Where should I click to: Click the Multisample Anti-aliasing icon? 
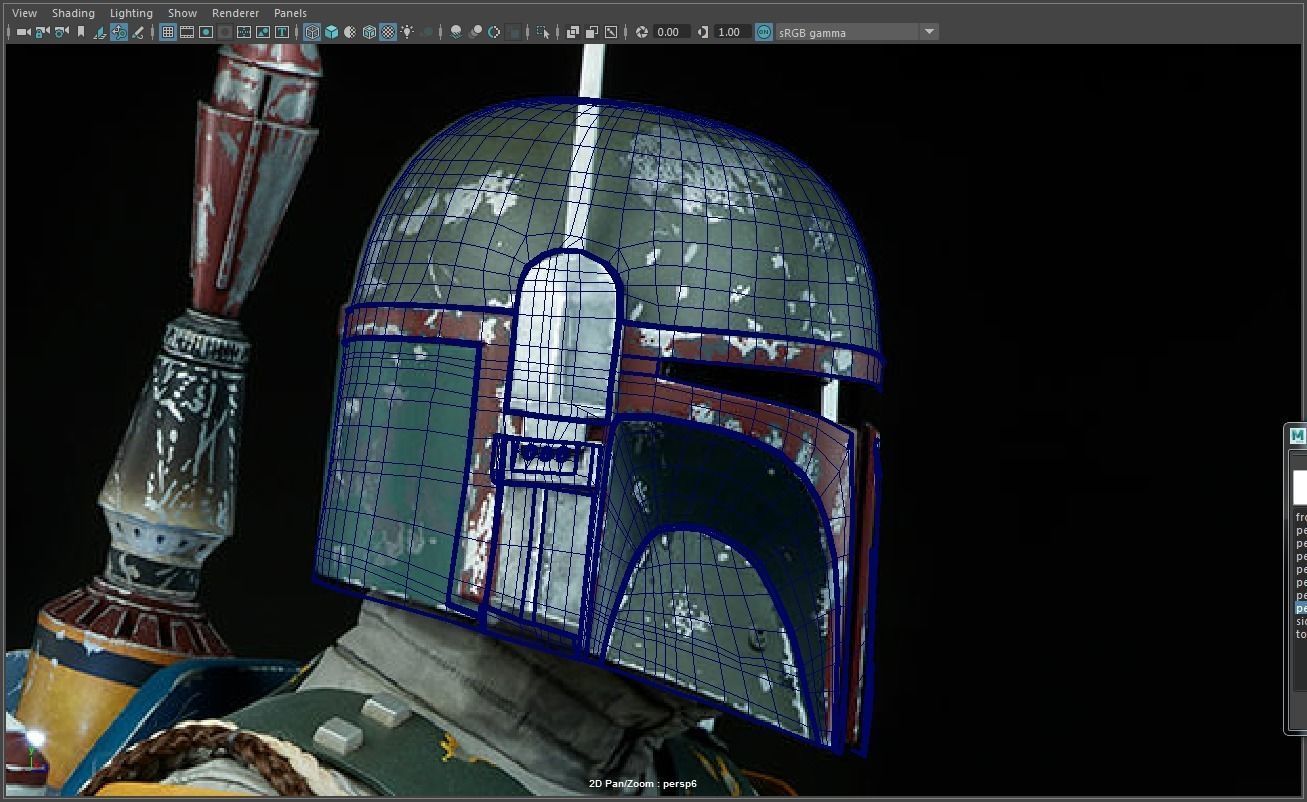point(494,32)
